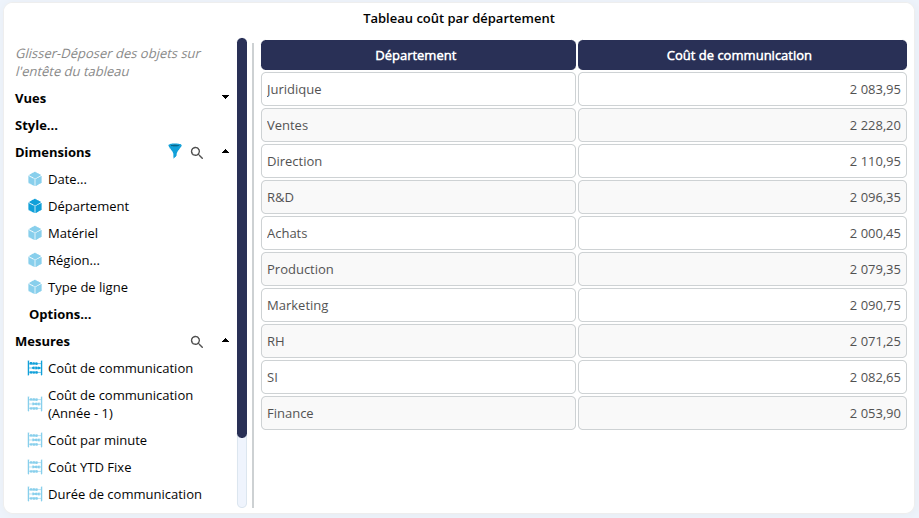The width and height of the screenshot is (919, 518).
Task: Click the Dimensions filter funnel icon
Action: (x=175, y=151)
